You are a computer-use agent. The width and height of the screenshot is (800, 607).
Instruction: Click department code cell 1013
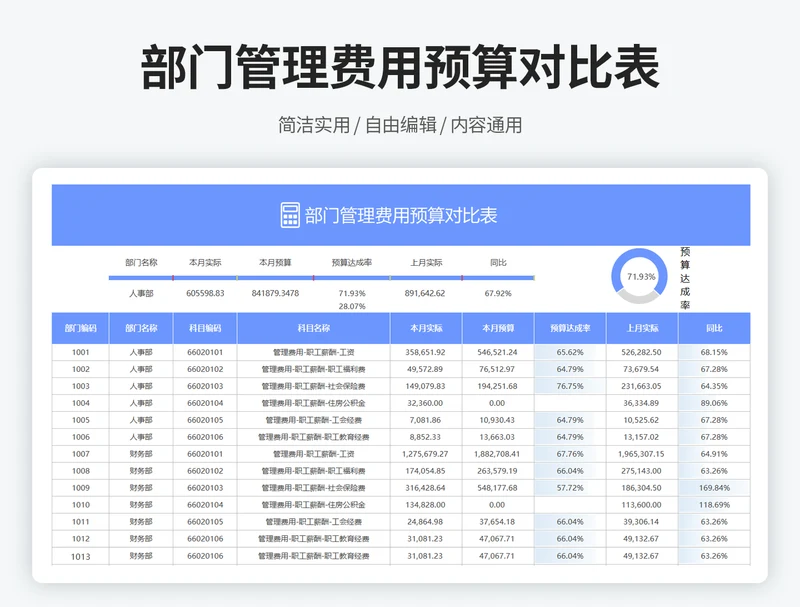[x=81, y=557]
